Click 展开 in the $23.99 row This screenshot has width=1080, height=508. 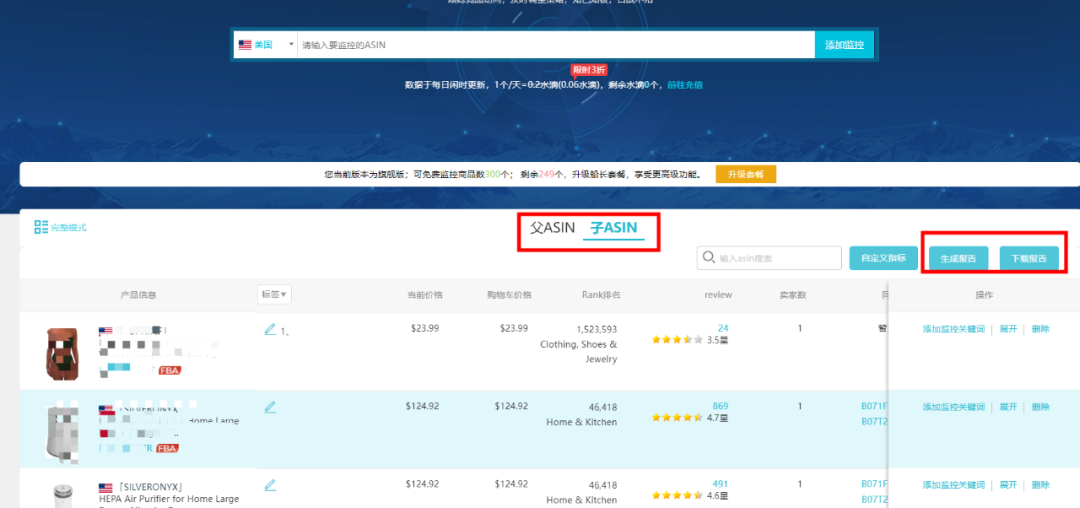pyautogui.click(x=1008, y=330)
